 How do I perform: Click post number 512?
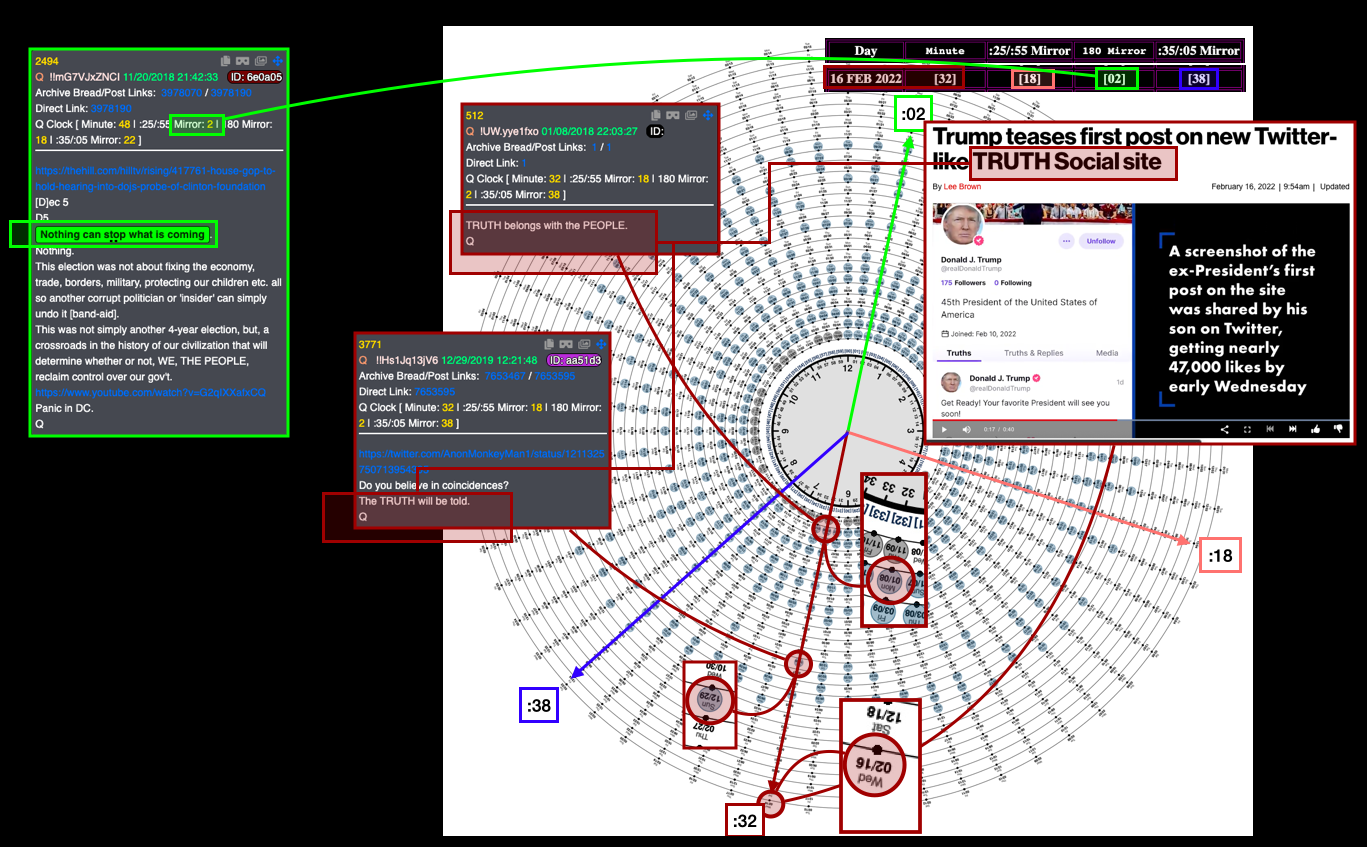[x=475, y=115]
